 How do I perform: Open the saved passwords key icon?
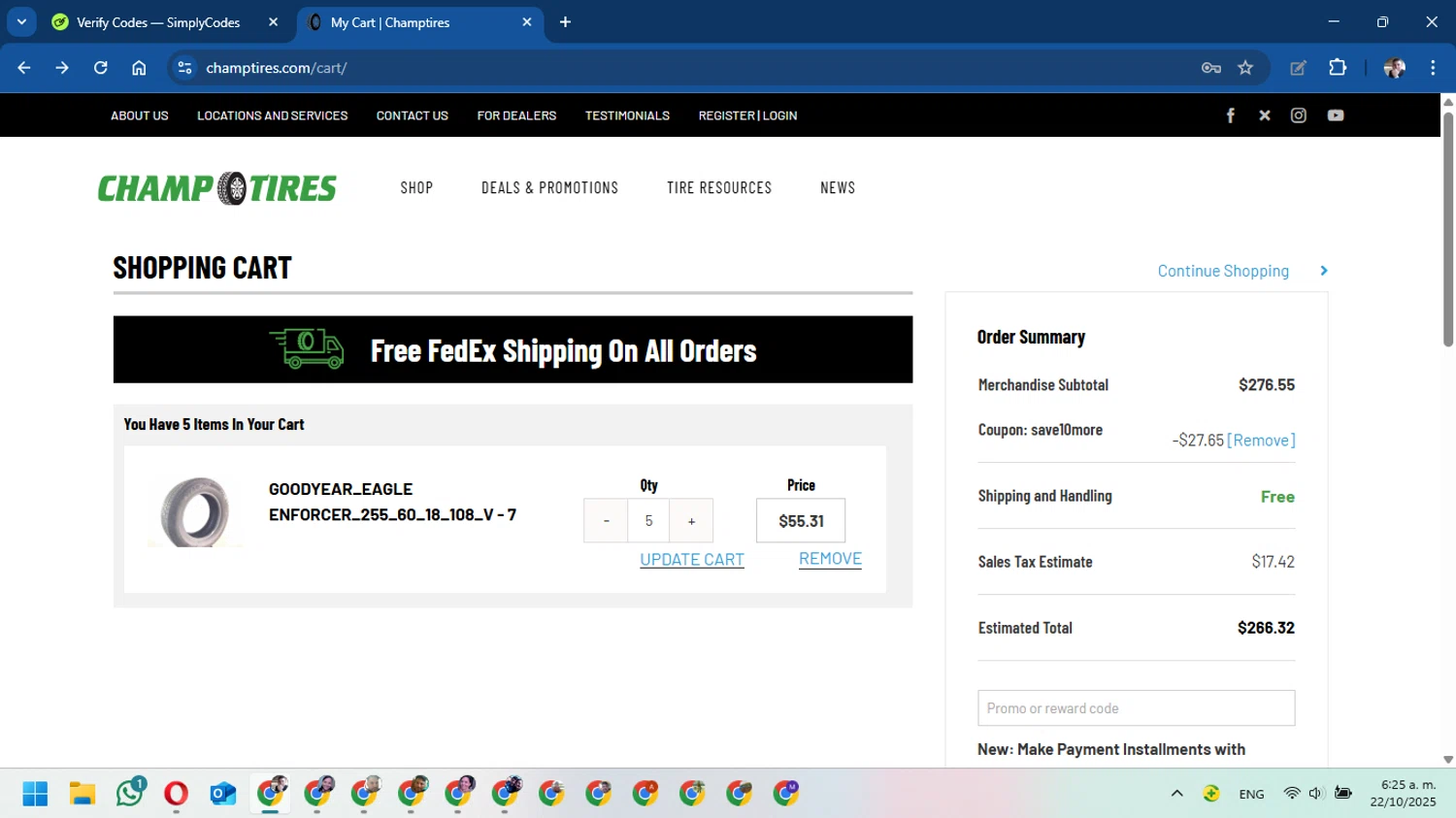[x=1210, y=68]
